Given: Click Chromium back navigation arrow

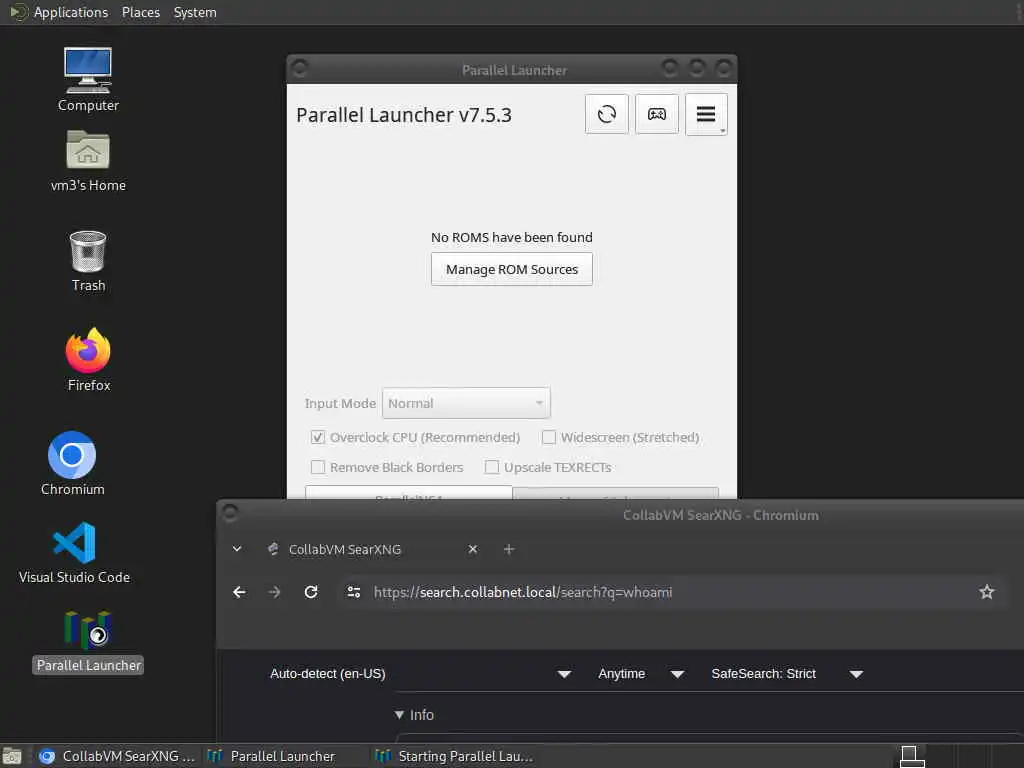Looking at the screenshot, I should point(240,592).
